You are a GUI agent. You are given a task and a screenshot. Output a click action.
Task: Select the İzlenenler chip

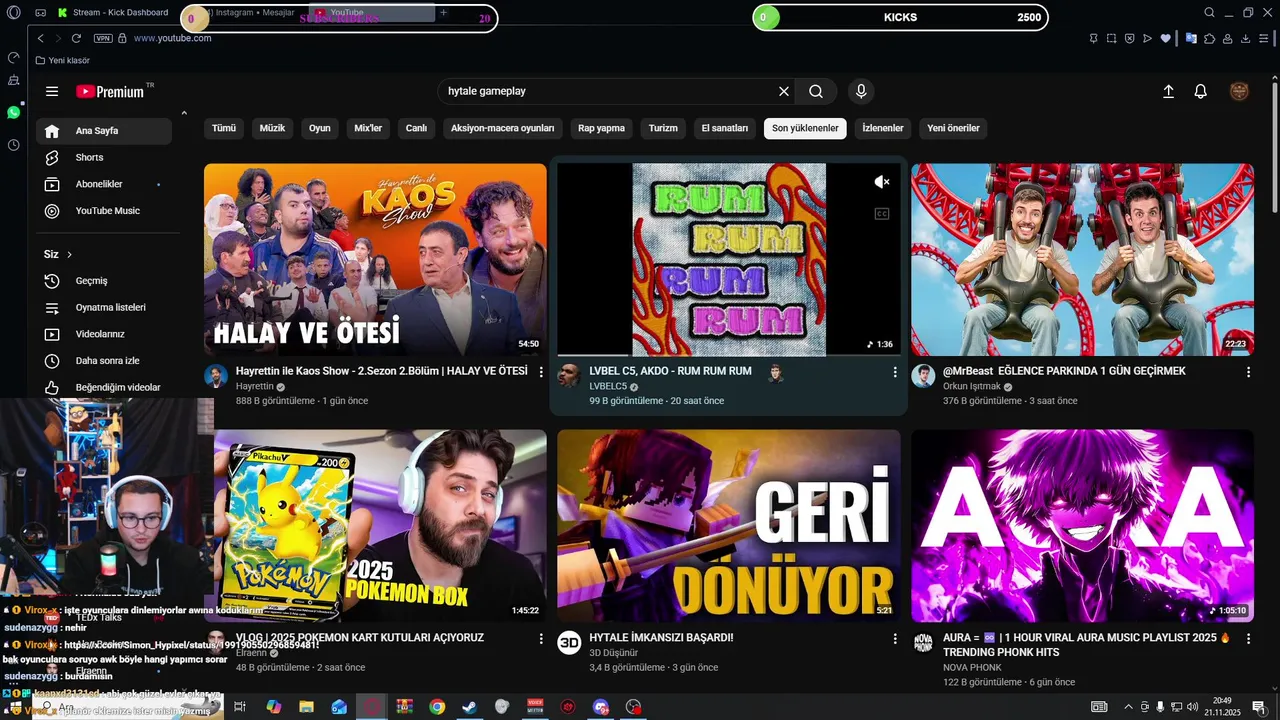click(x=883, y=128)
